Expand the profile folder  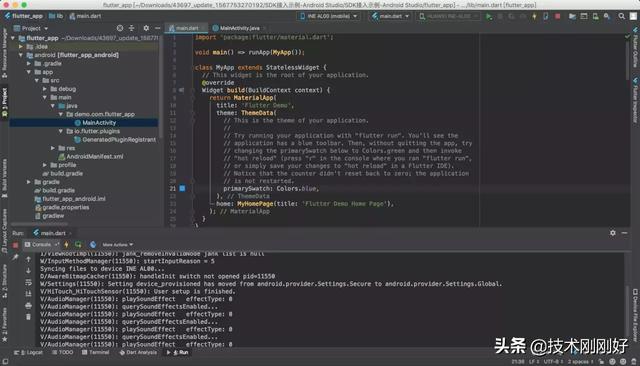(x=44, y=165)
